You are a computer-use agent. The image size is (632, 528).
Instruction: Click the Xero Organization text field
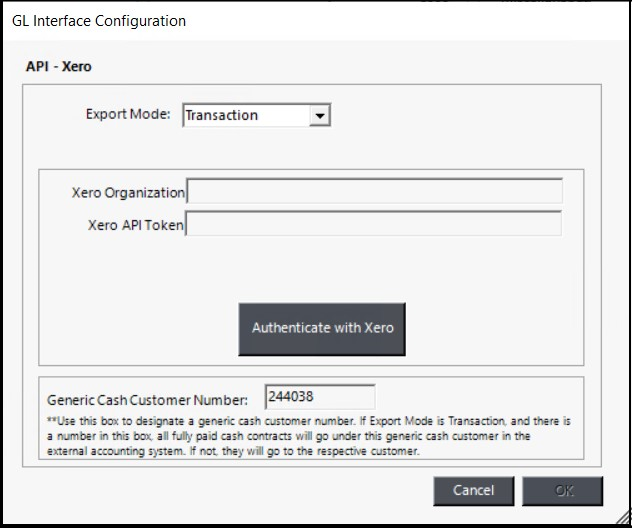(374, 192)
